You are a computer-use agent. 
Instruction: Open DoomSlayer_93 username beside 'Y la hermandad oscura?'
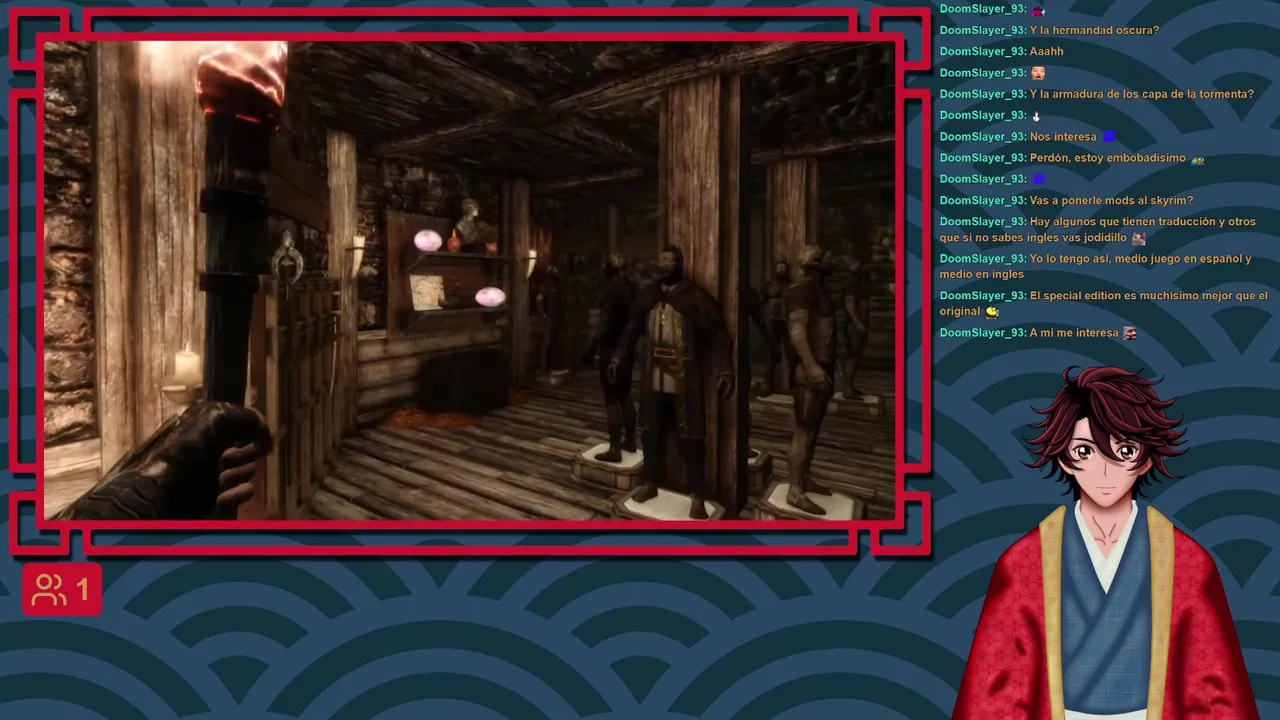[x=983, y=31]
